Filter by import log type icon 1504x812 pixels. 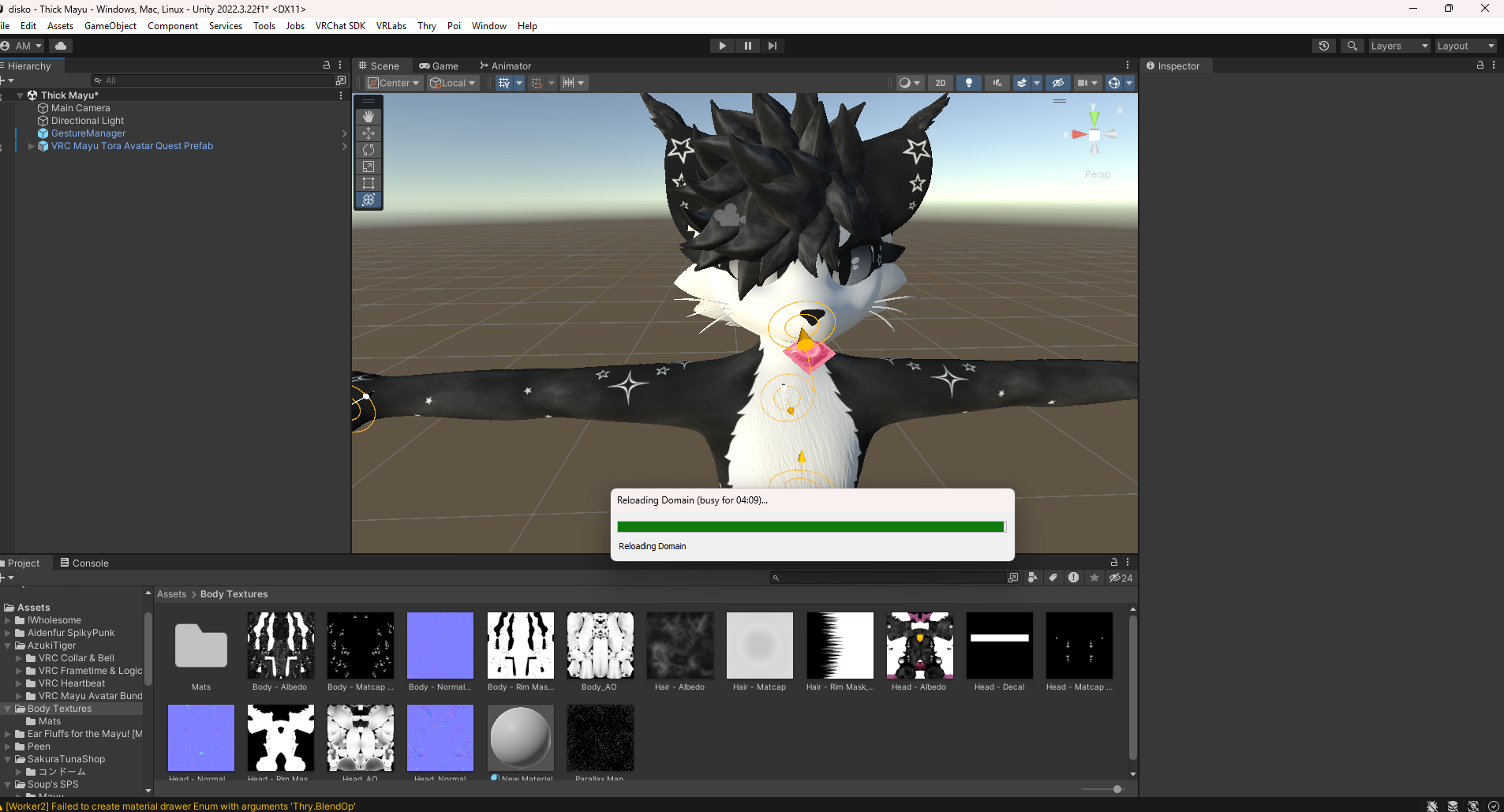pyautogui.click(x=1073, y=578)
